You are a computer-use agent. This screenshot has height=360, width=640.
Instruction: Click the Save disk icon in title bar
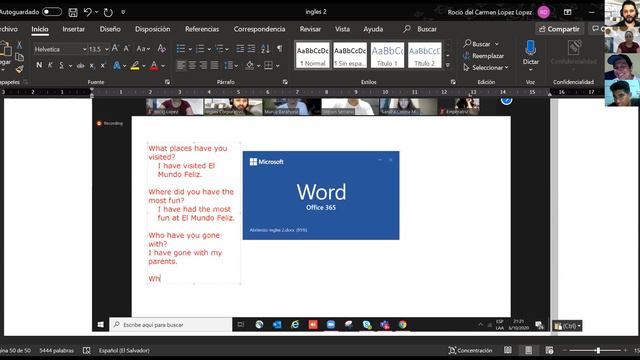[73, 12]
